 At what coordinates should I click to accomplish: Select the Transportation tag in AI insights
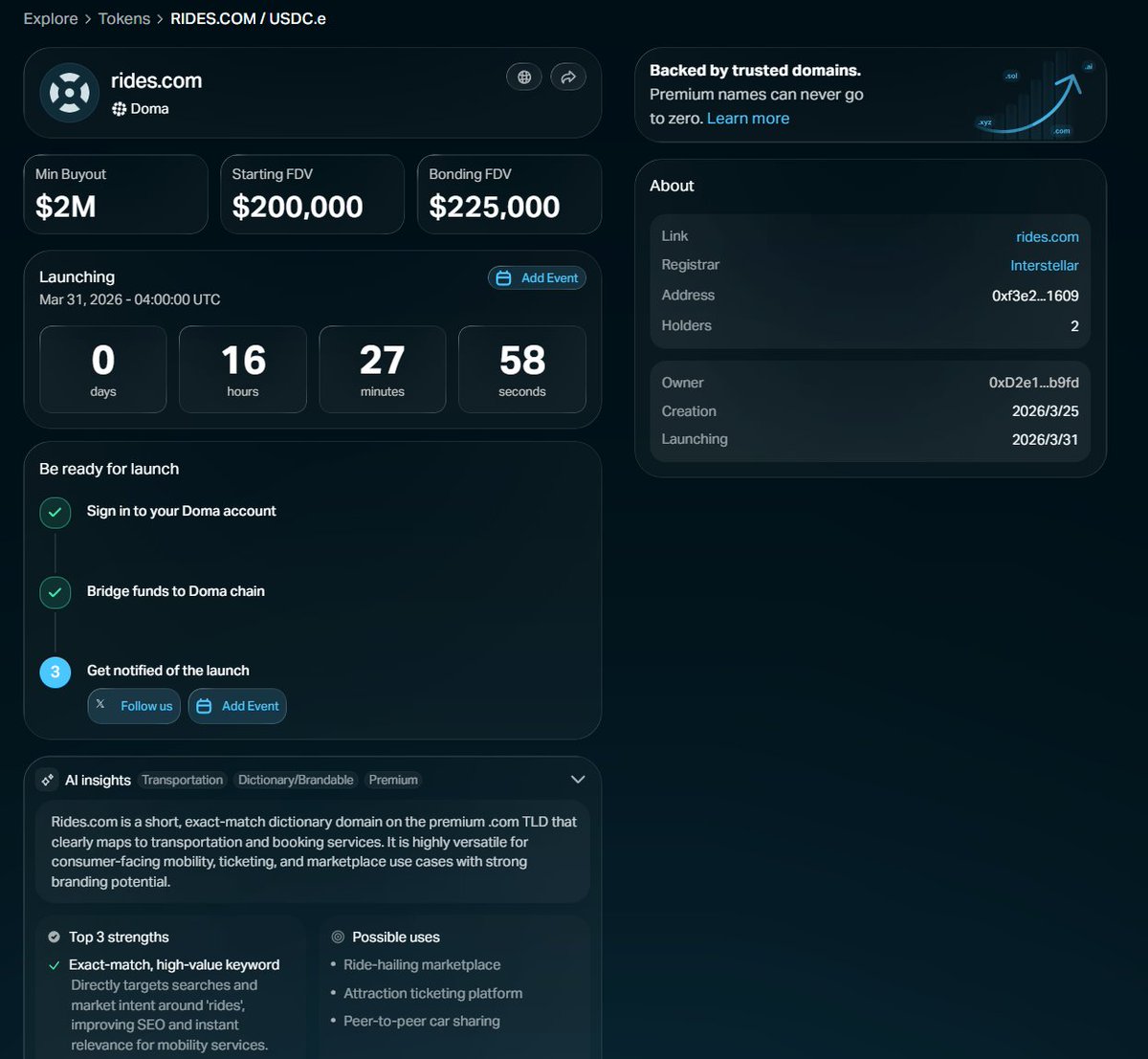[x=182, y=780]
